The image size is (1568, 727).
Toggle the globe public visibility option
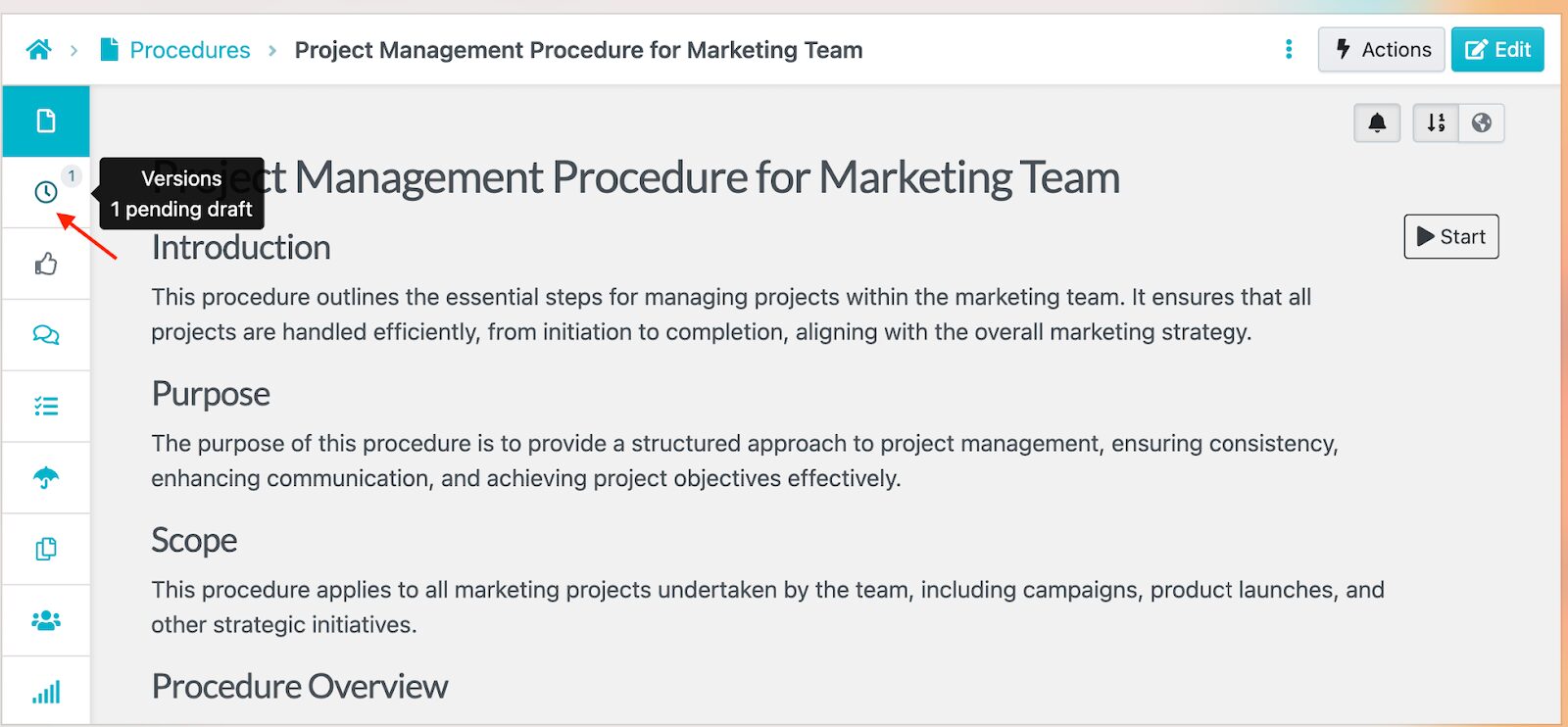tap(1482, 122)
